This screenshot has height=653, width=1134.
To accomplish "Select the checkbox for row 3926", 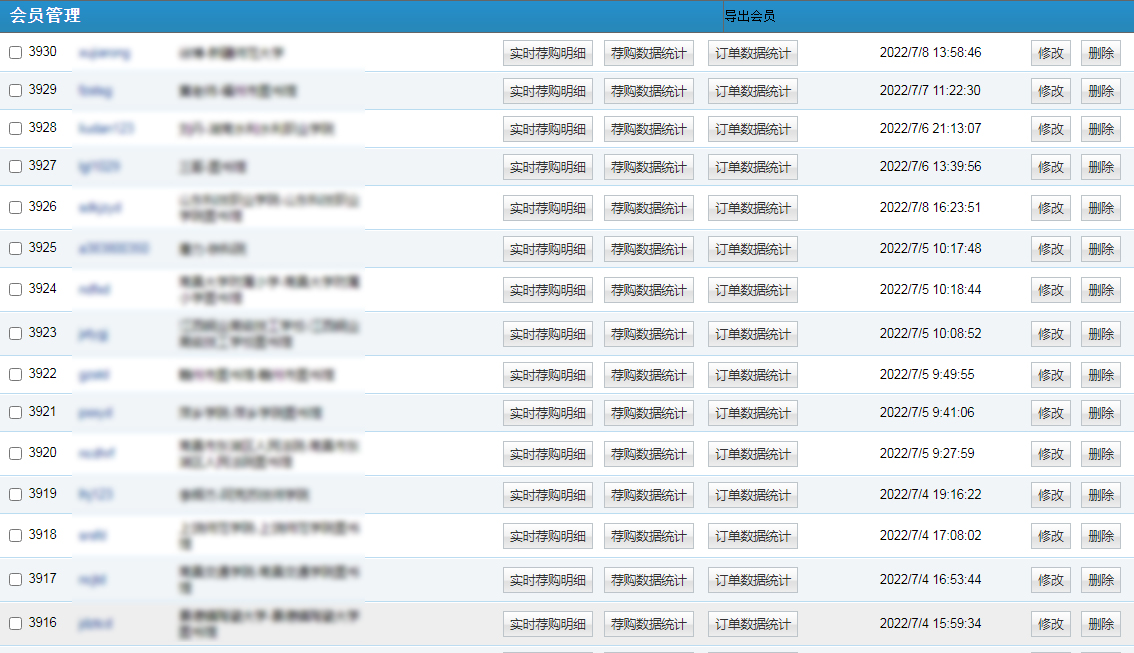I will pos(15,208).
